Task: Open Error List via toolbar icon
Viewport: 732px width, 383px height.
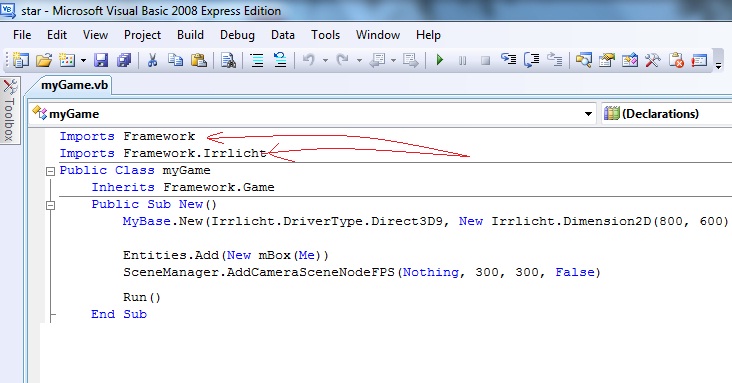Action: pos(676,60)
